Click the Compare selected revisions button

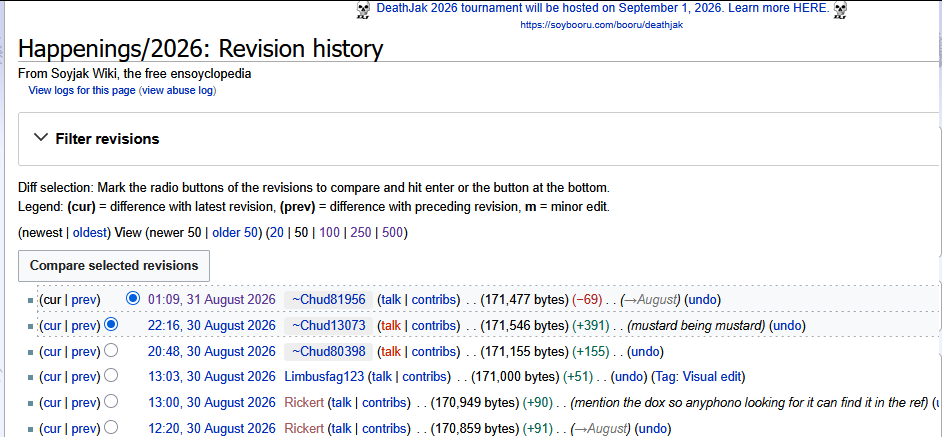[x=114, y=266]
